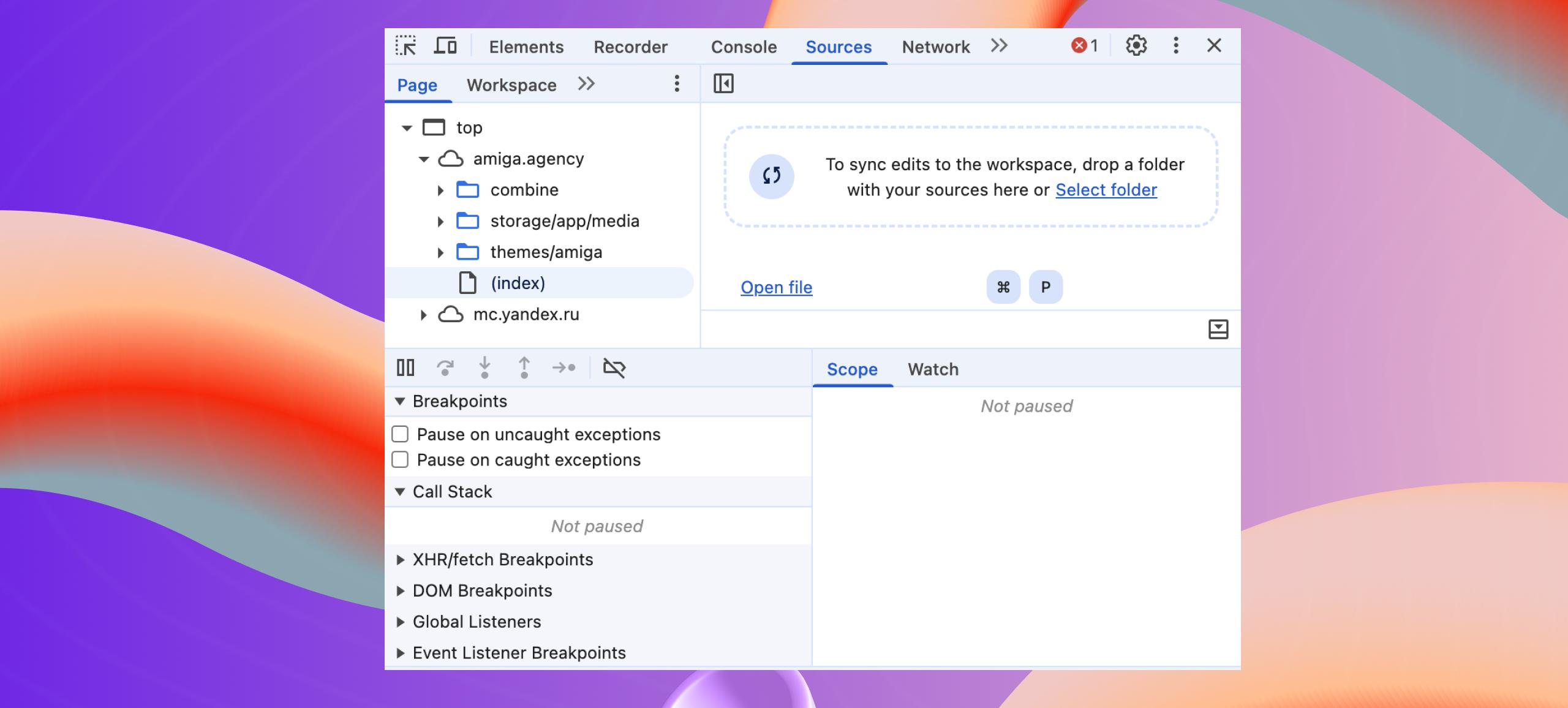This screenshot has width=1568, height=708.
Task: Click the Select folder link
Action: pos(1106,190)
